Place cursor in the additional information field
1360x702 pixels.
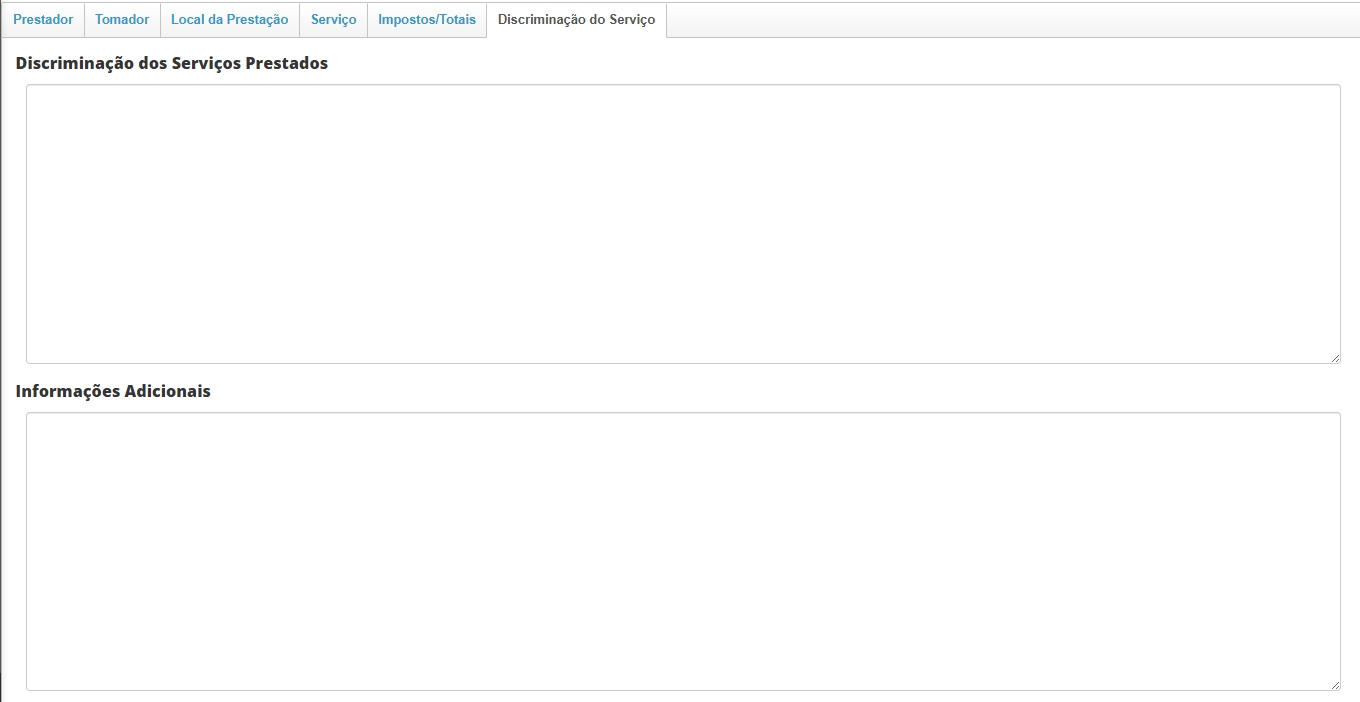point(682,550)
